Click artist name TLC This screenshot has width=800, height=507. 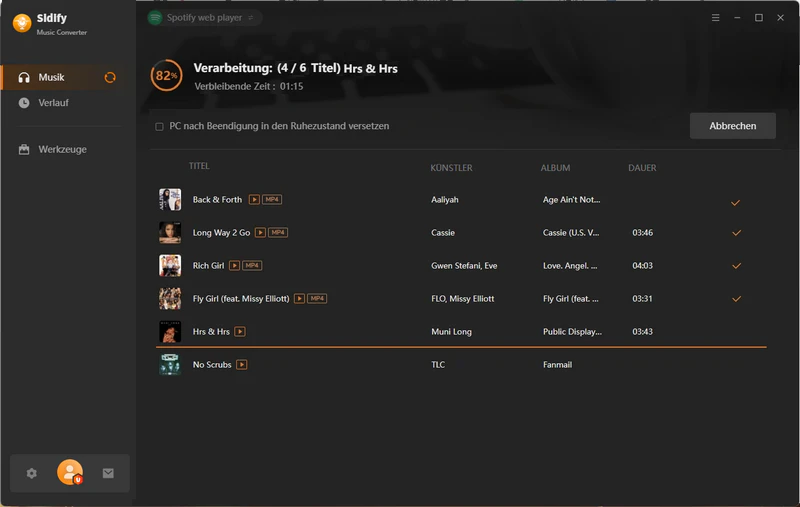tap(438, 365)
